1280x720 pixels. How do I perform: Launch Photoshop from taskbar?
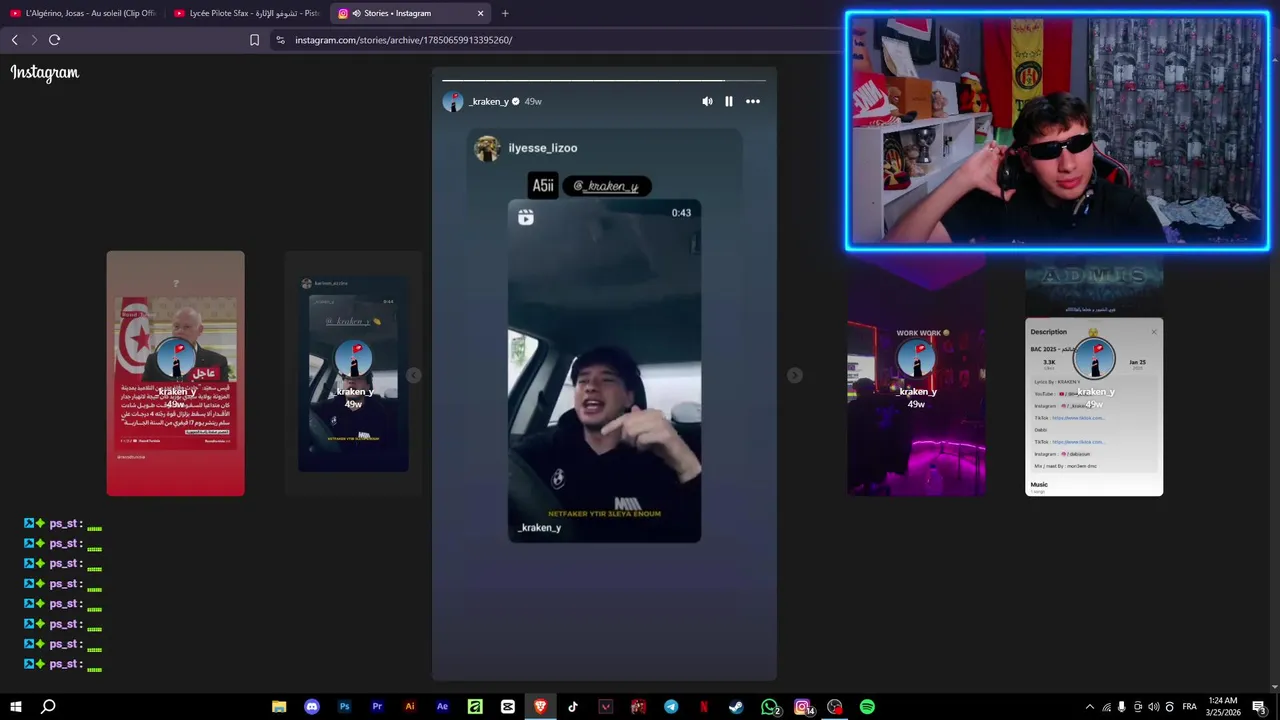[x=344, y=707]
